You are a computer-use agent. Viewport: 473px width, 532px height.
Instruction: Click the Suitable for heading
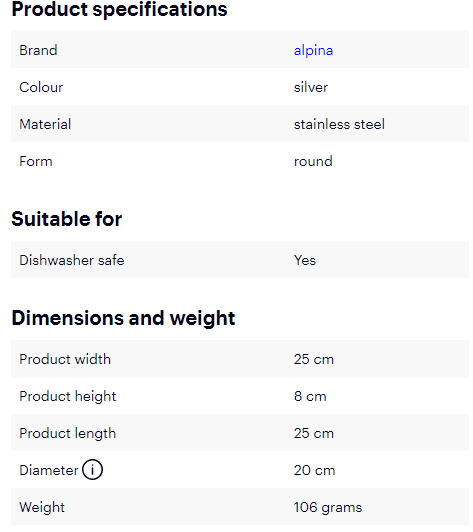click(x=67, y=219)
